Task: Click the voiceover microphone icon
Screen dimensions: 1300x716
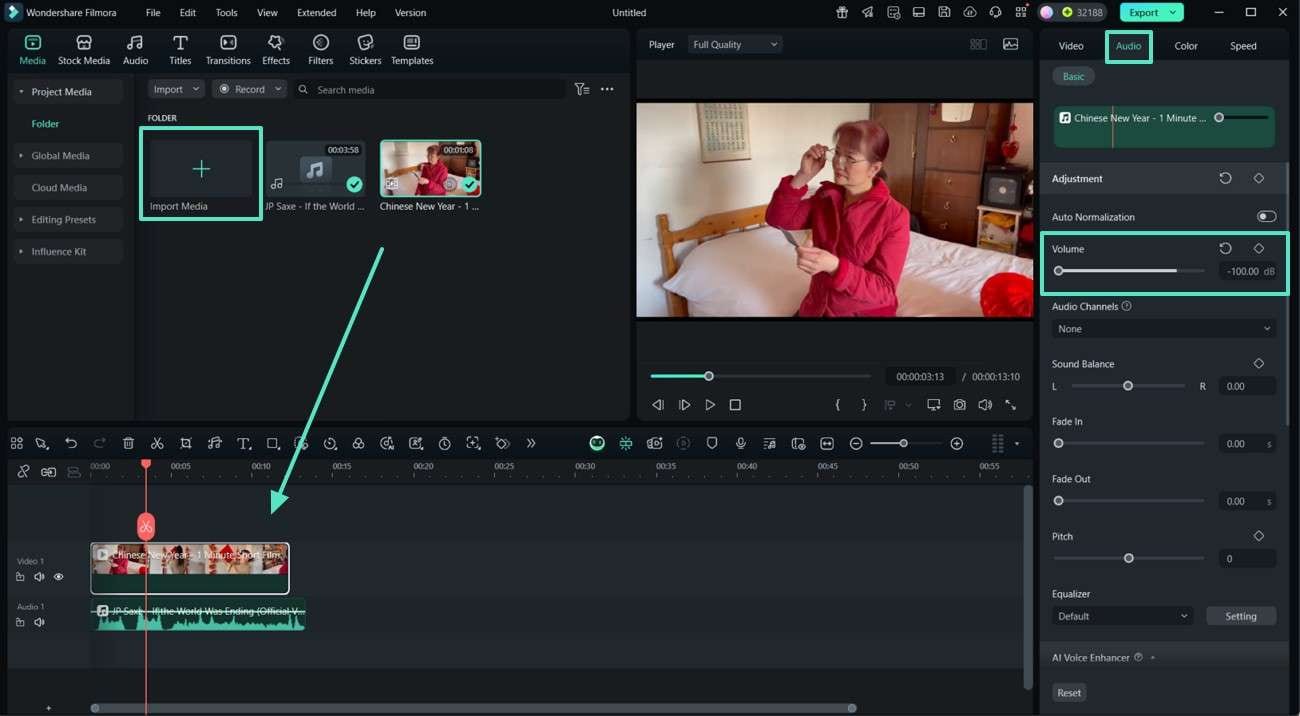Action: 741,443
